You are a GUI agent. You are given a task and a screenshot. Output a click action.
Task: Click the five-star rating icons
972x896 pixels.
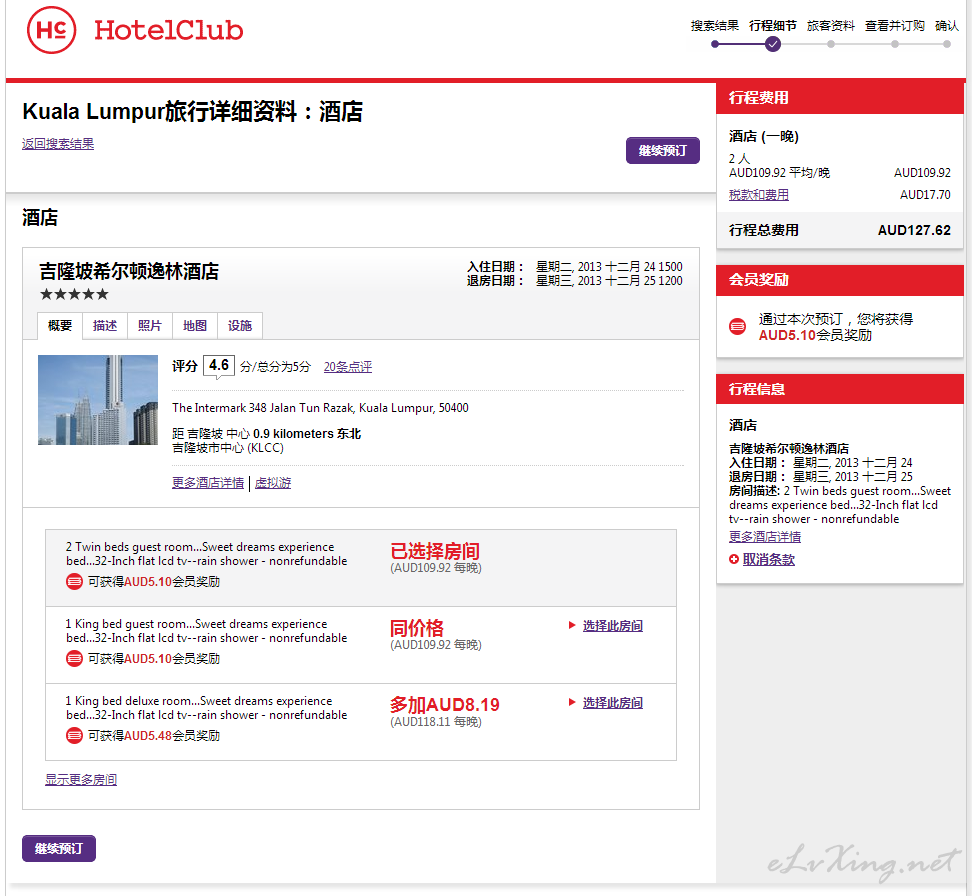(x=74, y=294)
